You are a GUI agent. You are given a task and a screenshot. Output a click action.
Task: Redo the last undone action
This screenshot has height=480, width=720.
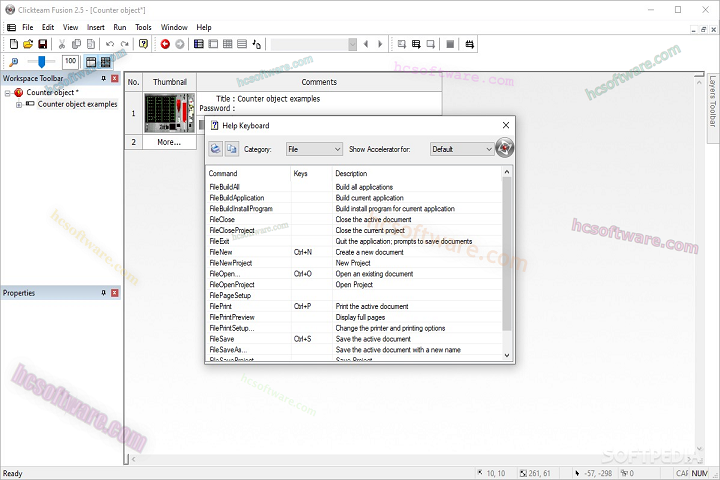point(124,44)
